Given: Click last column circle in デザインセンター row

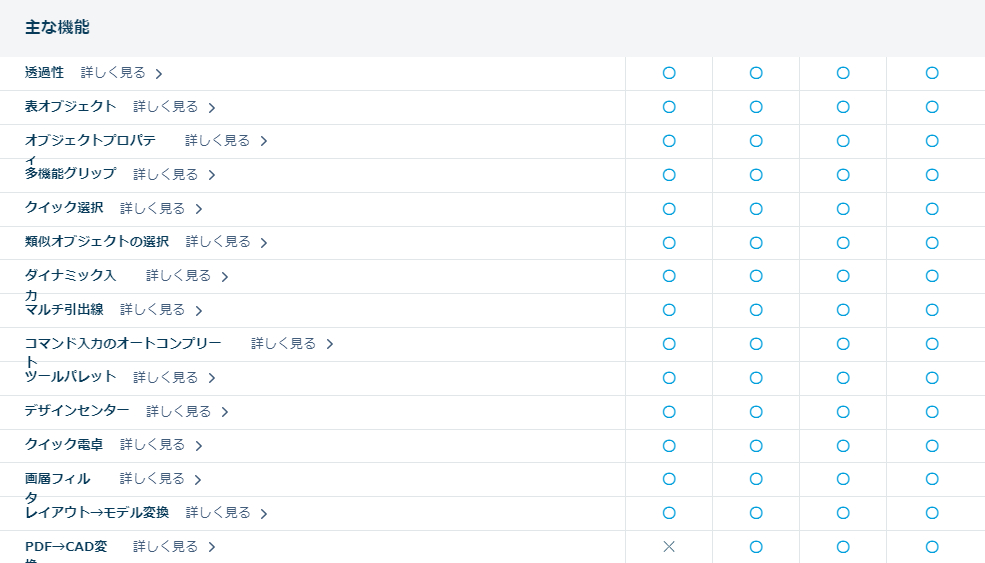Looking at the screenshot, I should (932, 412).
